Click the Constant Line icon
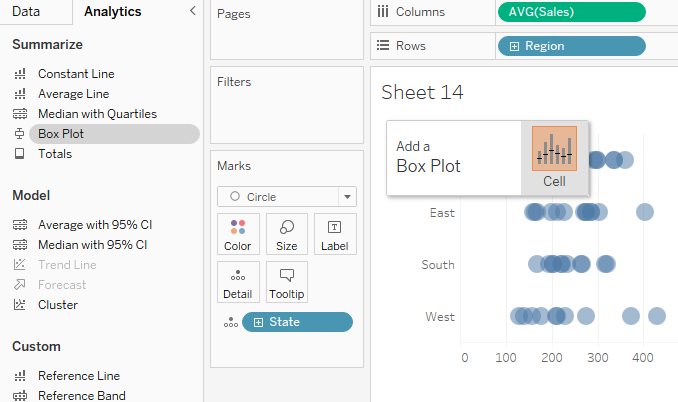The width and height of the screenshot is (678, 402). pos(19,74)
